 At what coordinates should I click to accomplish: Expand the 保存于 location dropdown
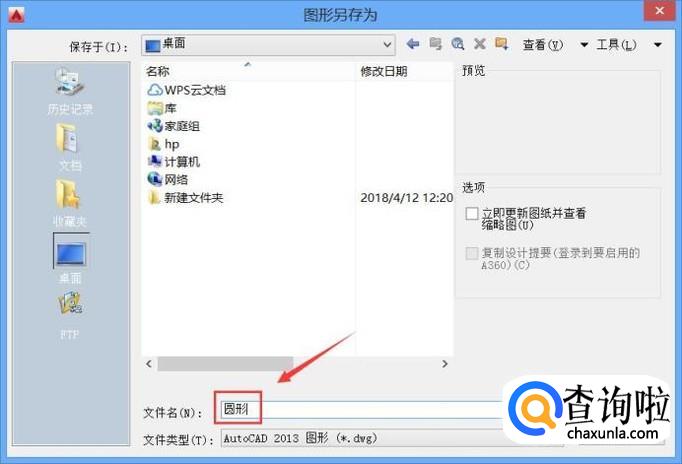[387, 45]
